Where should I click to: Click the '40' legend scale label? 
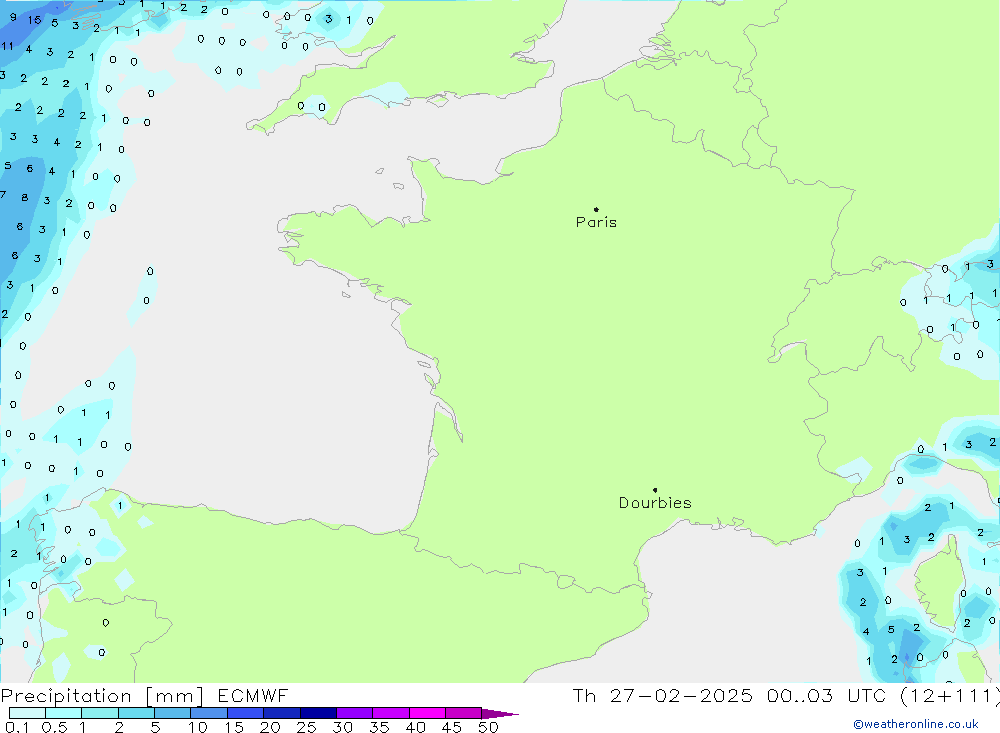pyautogui.click(x=415, y=727)
